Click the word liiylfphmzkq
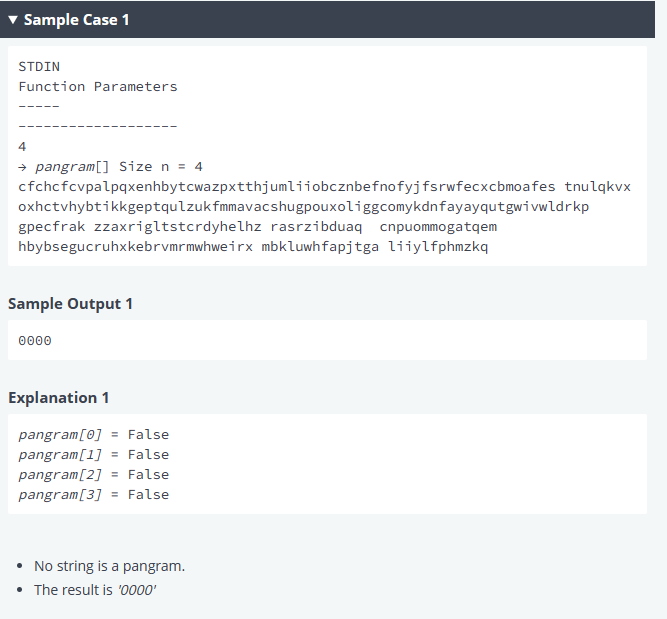This screenshot has width=667, height=619. (x=438, y=247)
